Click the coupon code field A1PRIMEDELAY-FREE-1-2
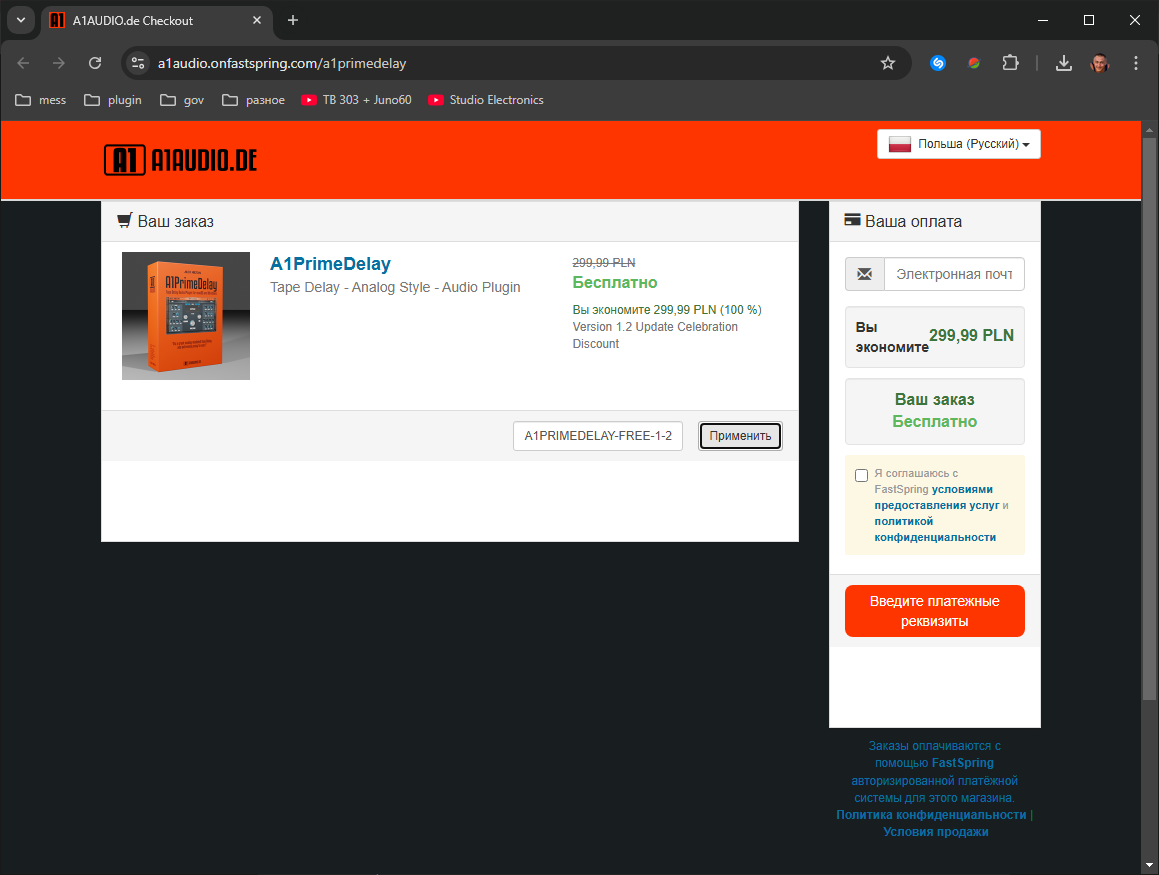The height and width of the screenshot is (875, 1159). [x=597, y=436]
